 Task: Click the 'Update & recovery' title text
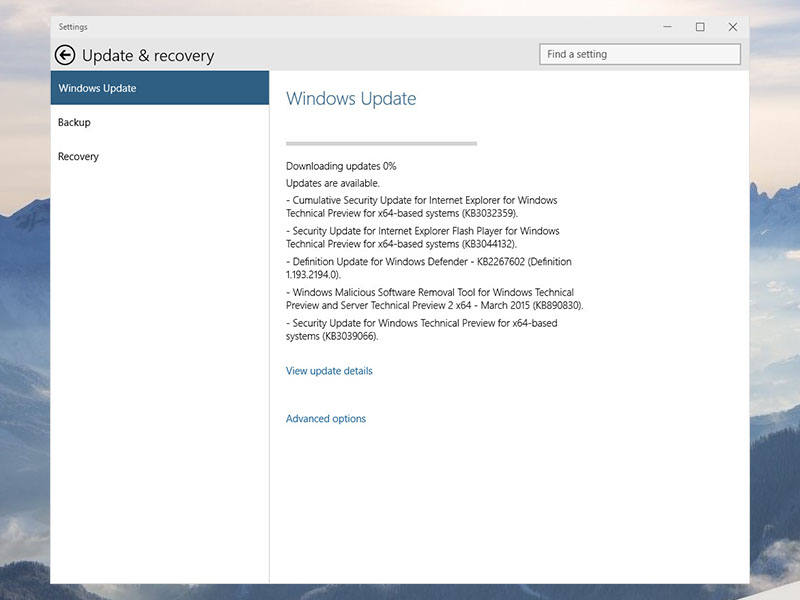(x=148, y=55)
